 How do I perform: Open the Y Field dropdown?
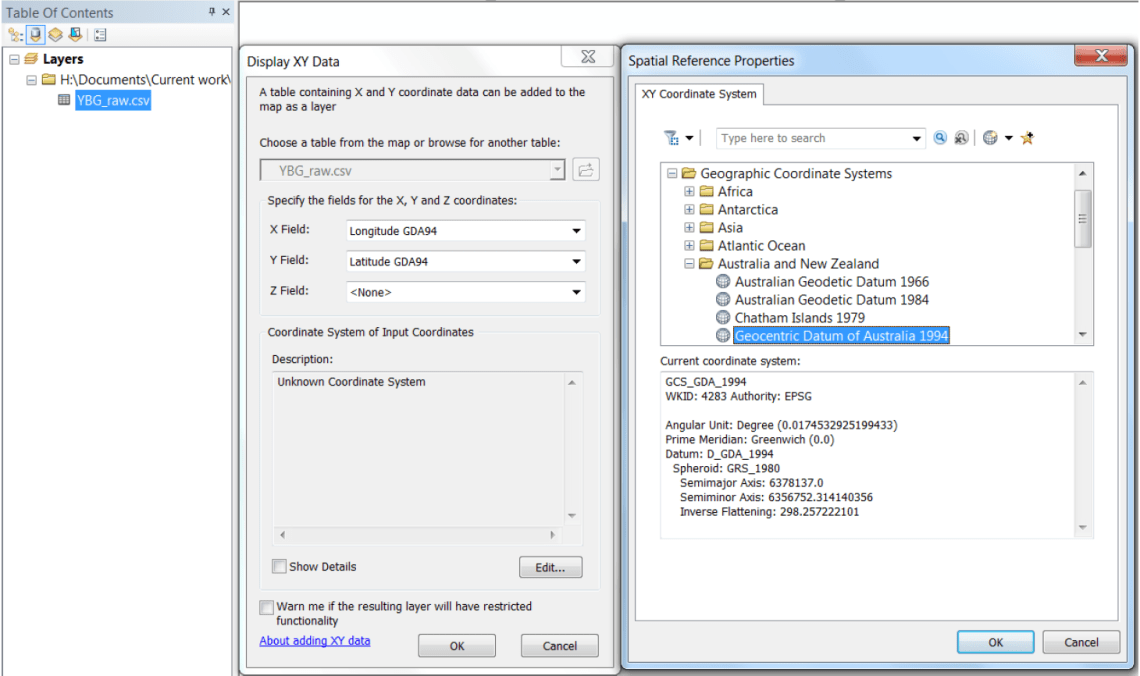(x=576, y=262)
